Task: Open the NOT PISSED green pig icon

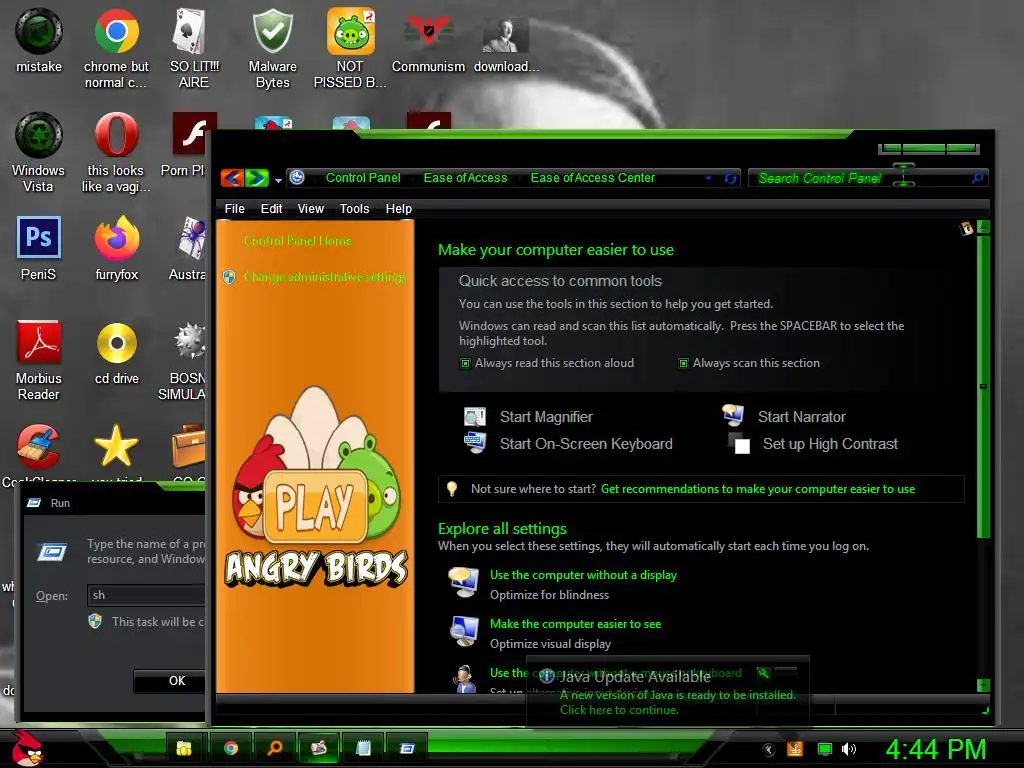Action: (x=351, y=31)
